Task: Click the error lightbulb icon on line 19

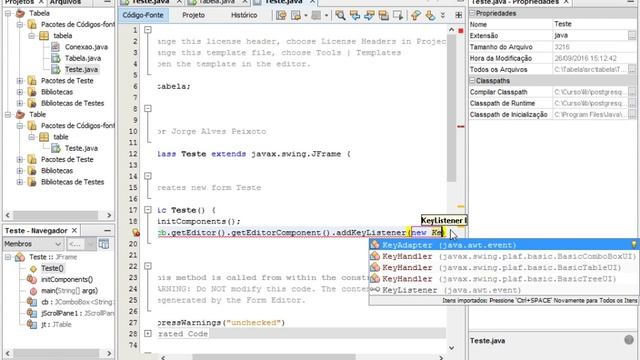Action: point(136,233)
